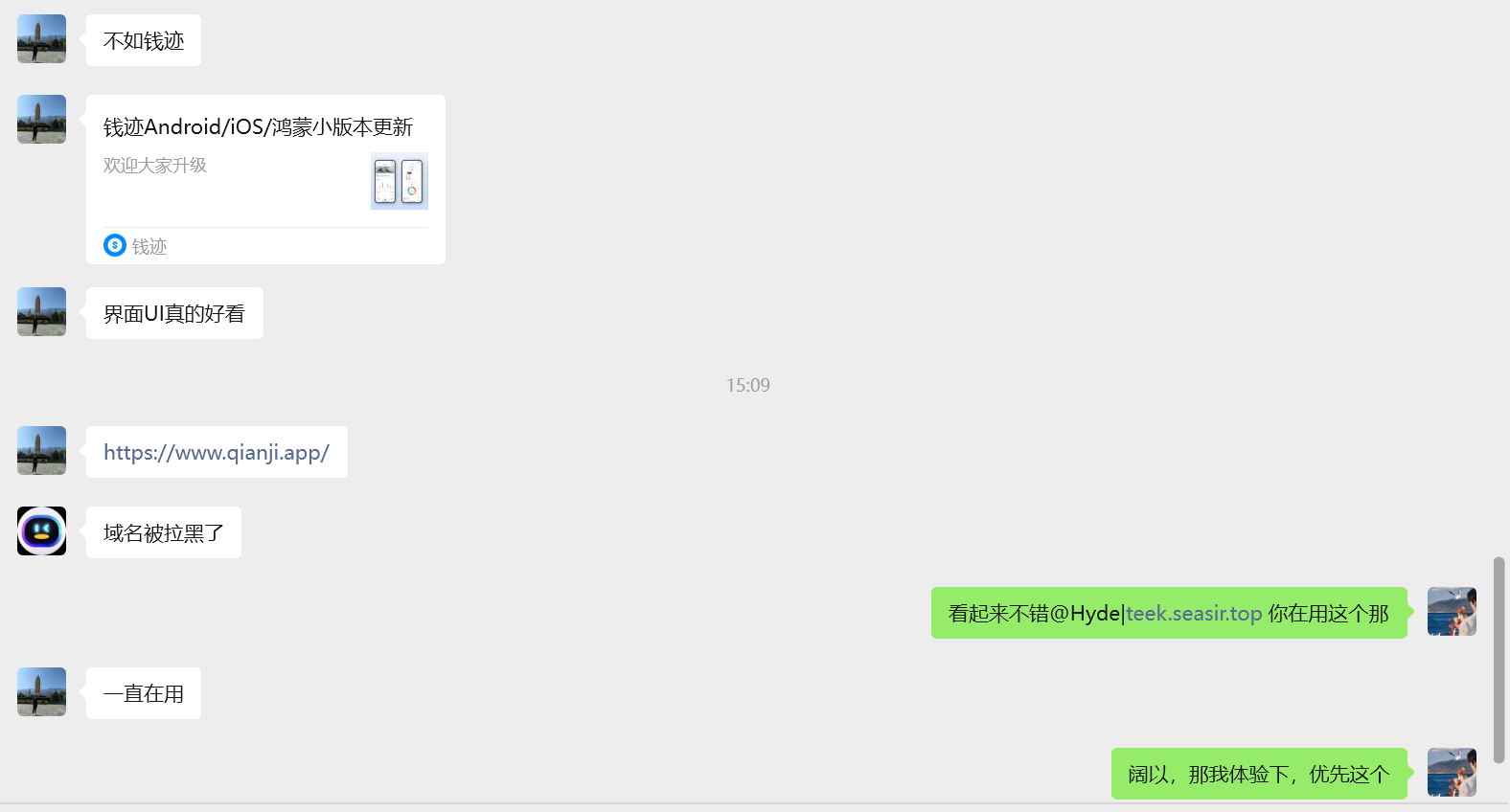Click the robot avatar beside 域名被拉黑了
Screen dimensions: 1510x812
[x=41, y=531]
